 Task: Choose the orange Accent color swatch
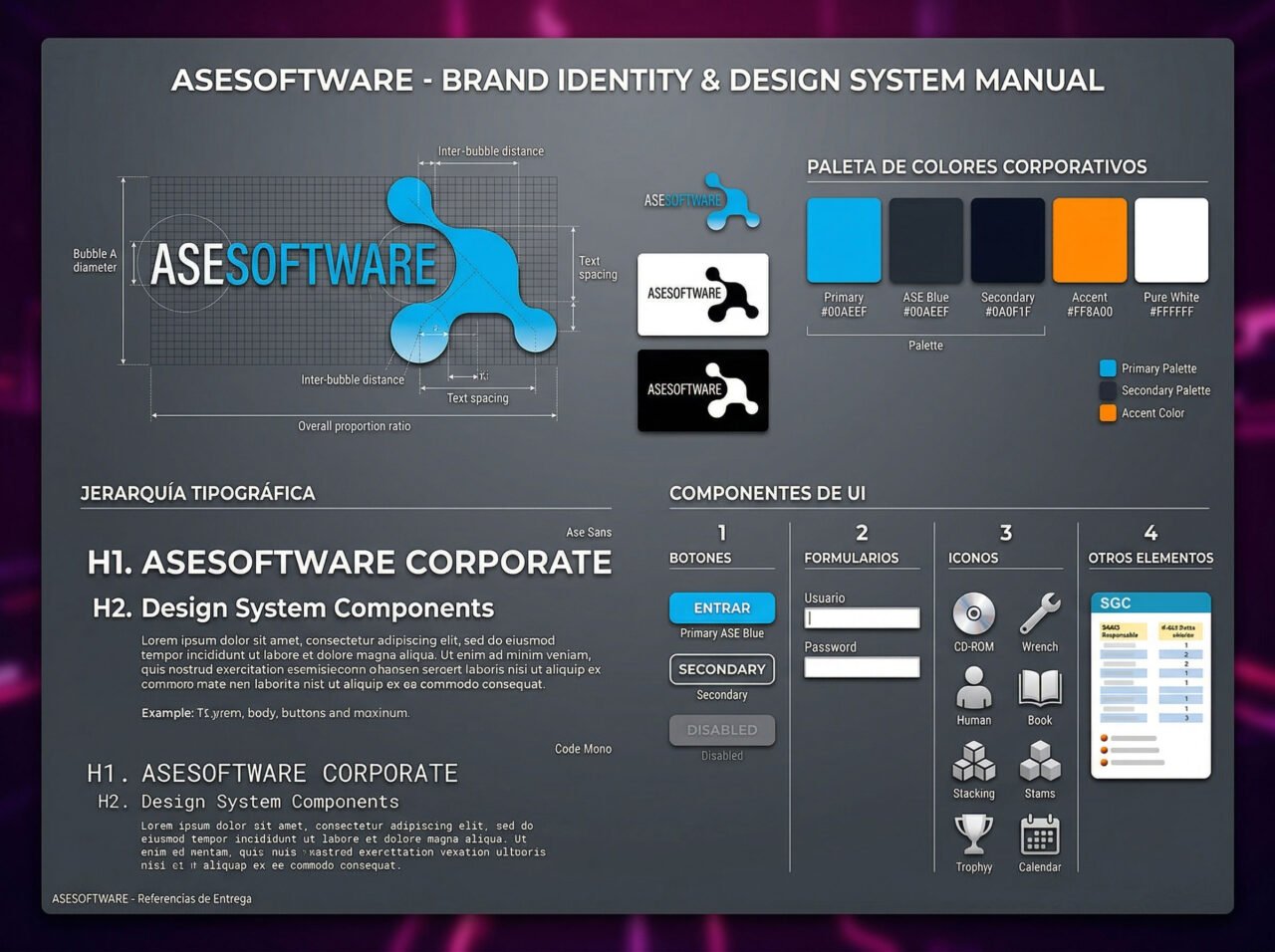coord(1090,240)
